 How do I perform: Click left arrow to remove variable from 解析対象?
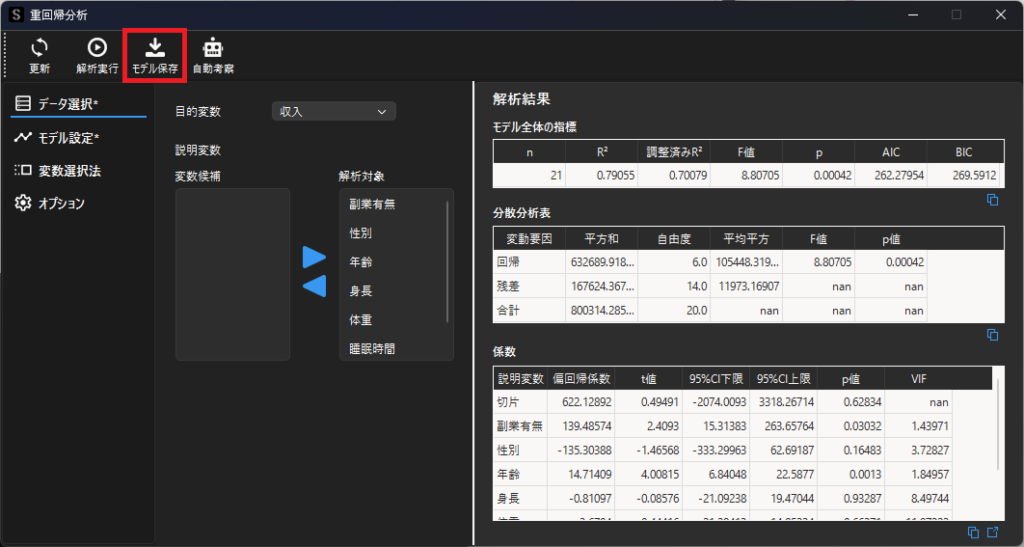[x=314, y=287]
